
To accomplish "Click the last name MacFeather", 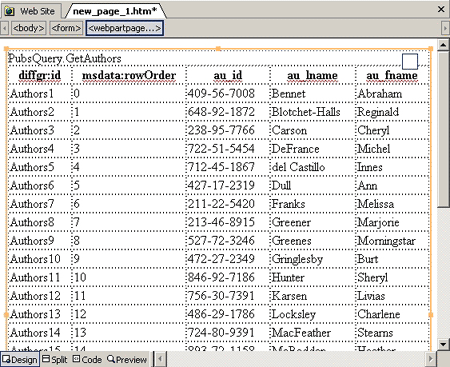I will [301, 333].
